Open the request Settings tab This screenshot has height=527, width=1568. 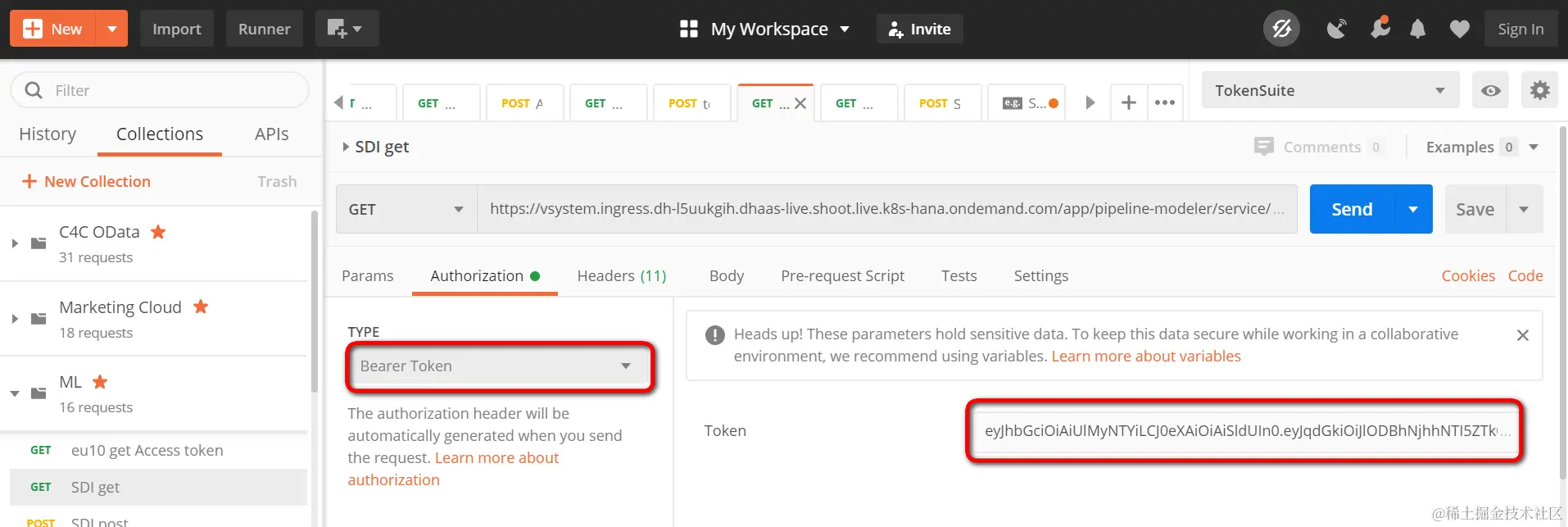click(x=1040, y=275)
